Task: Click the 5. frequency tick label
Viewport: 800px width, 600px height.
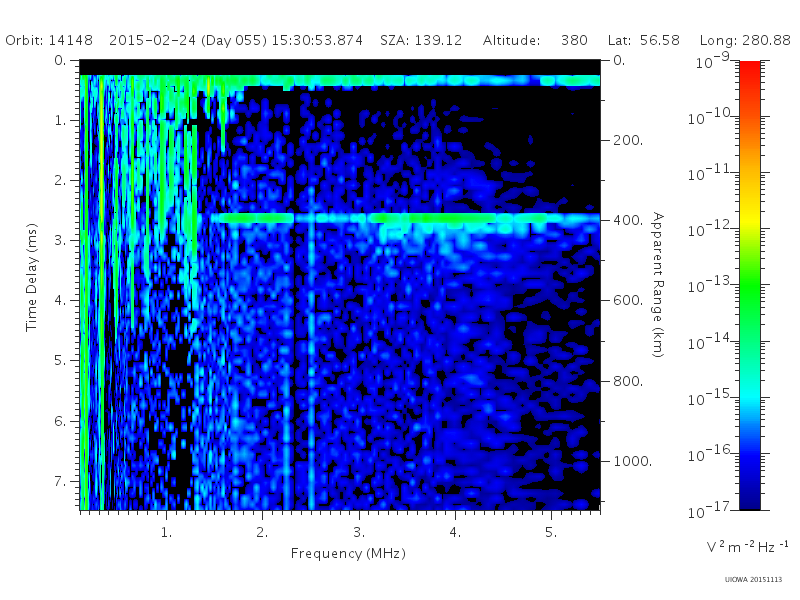Action: point(551,532)
